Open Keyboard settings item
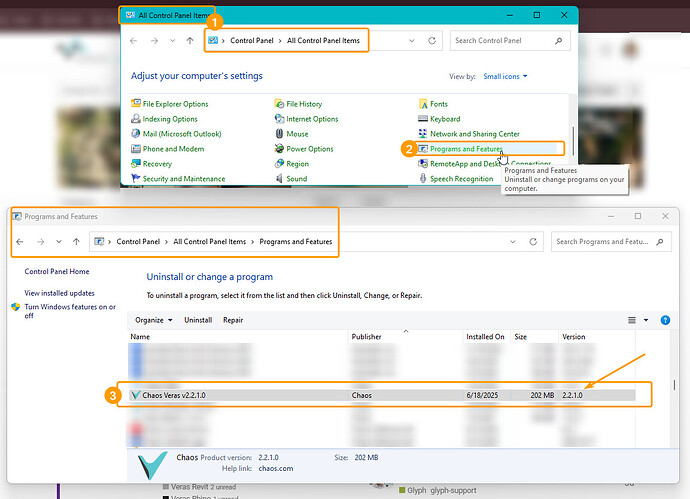690x499 pixels. (x=440, y=119)
